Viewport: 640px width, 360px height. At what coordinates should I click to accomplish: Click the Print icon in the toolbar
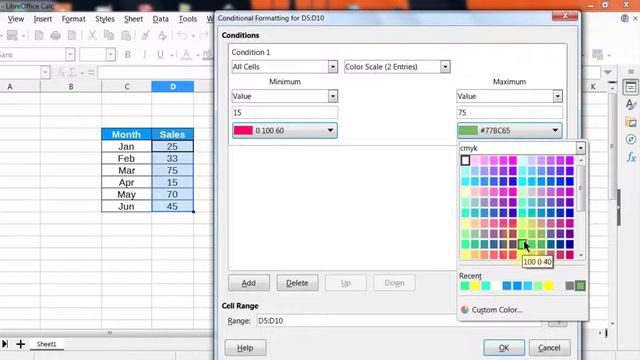click(56, 36)
